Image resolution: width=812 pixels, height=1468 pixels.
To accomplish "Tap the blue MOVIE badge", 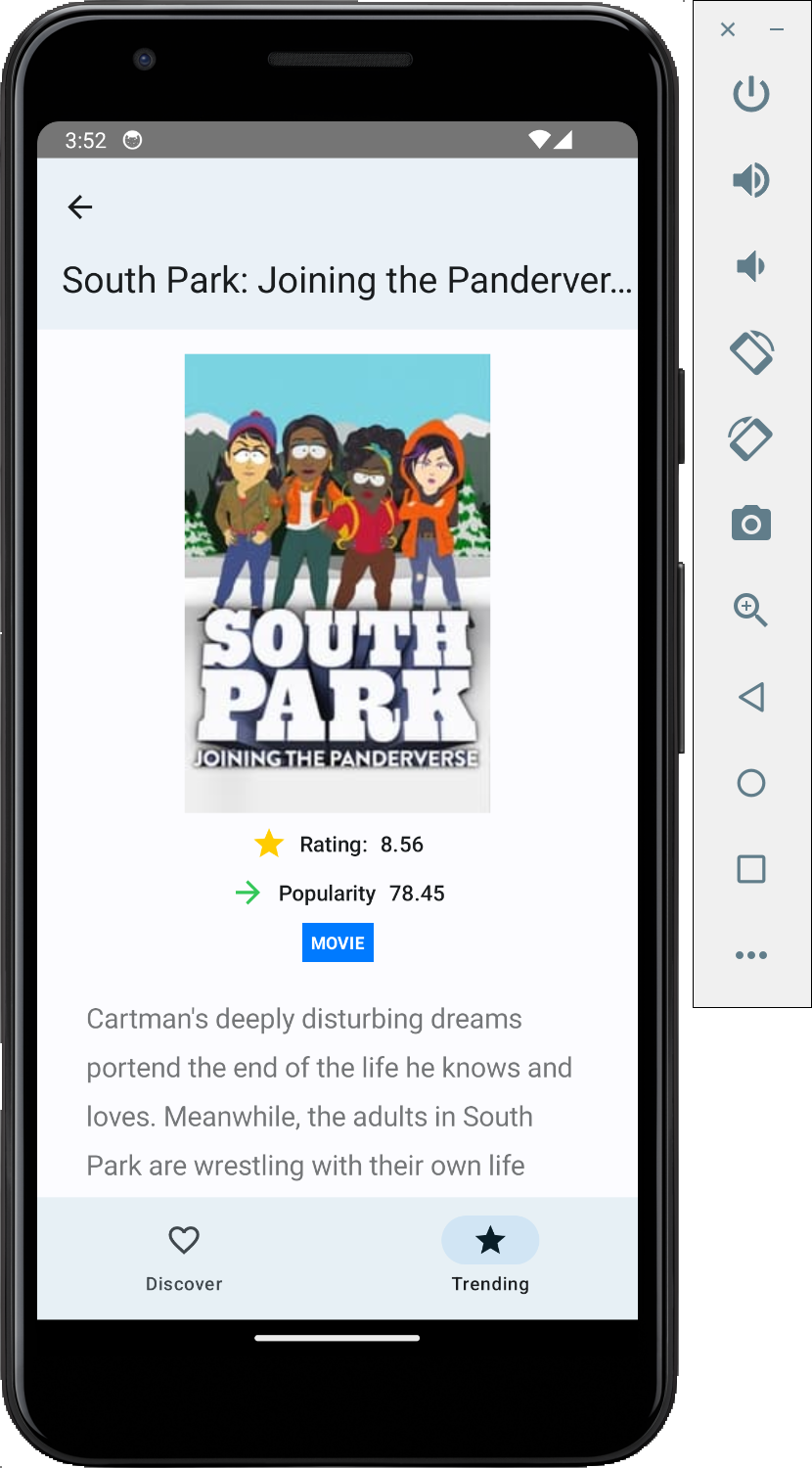I will coord(338,942).
